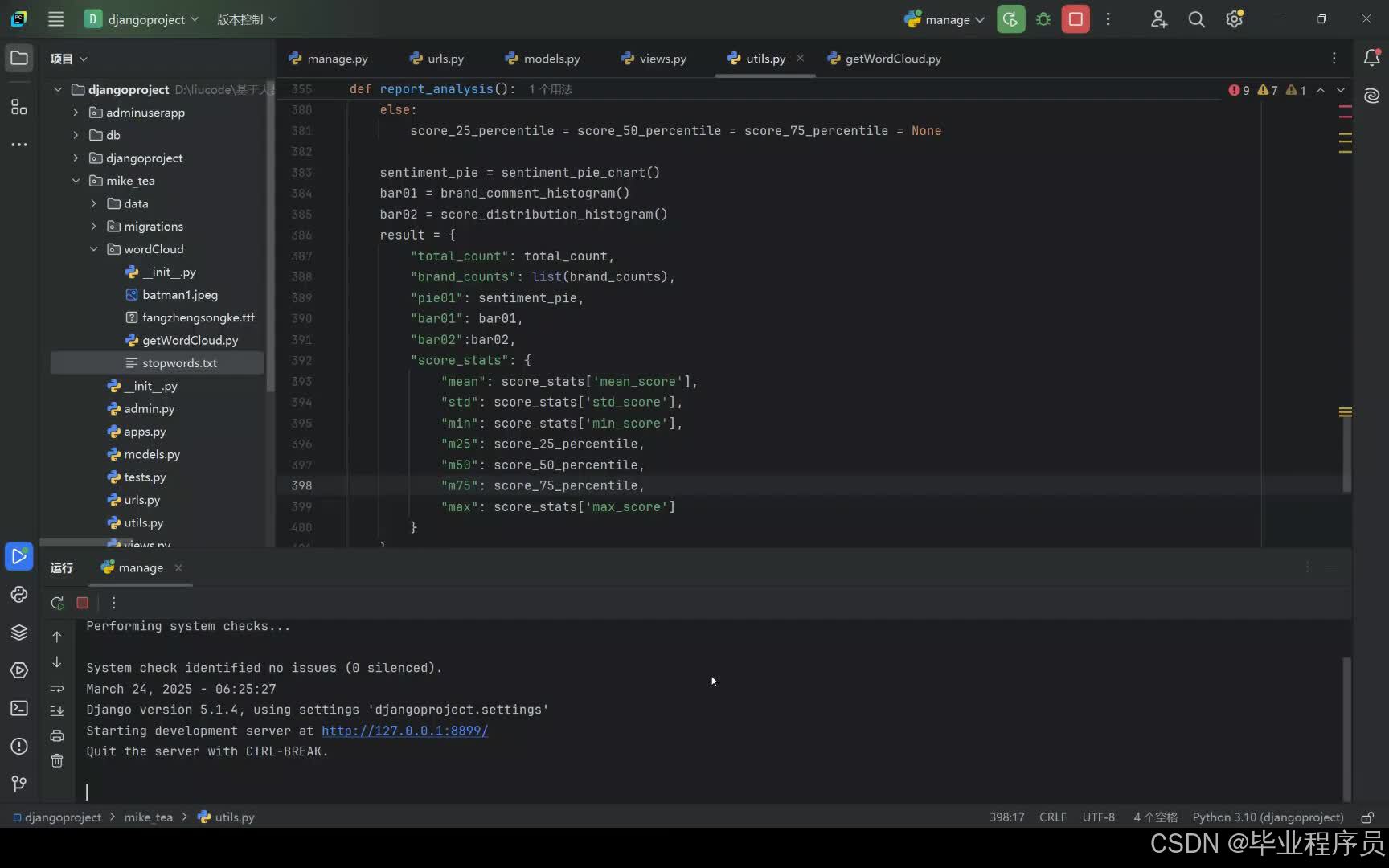The width and height of the screenshot is (1389, 868).
Task: Switch to the views.py editor tab
Action: click(x=654, y=59)
